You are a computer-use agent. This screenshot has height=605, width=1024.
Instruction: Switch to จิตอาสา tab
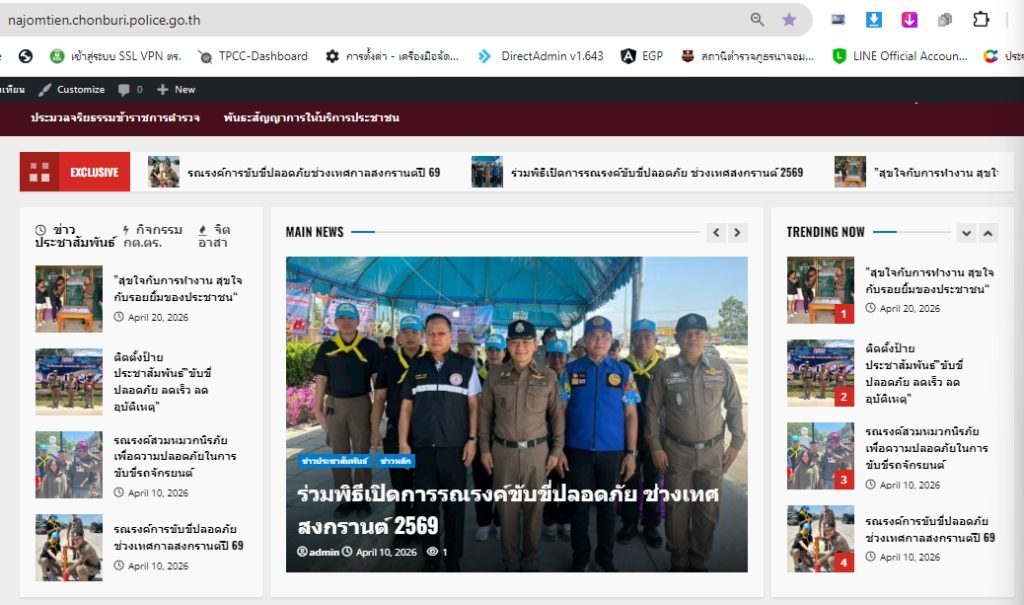click(214, 236)
